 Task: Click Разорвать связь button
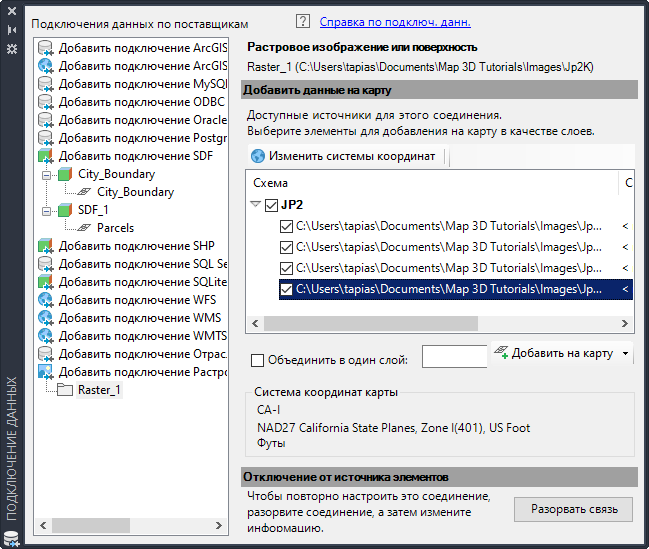click(574, 509)
